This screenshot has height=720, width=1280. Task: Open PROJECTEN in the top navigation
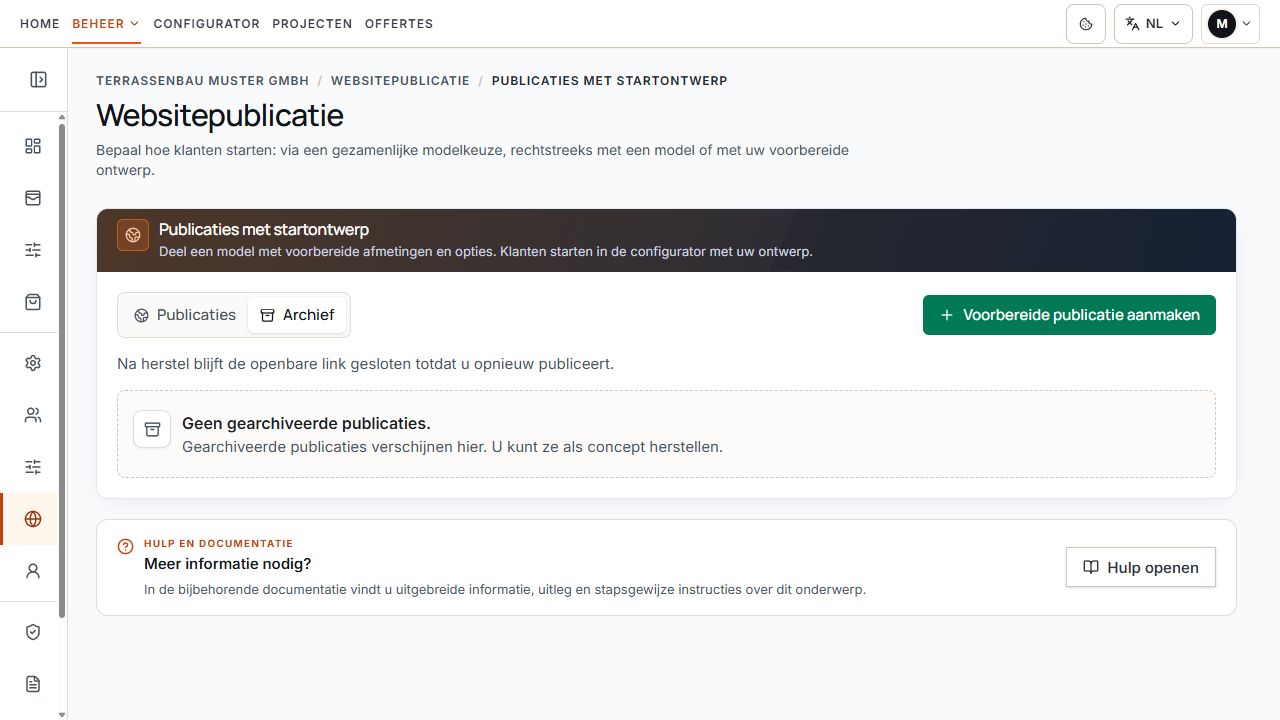(x=312, y=24)
